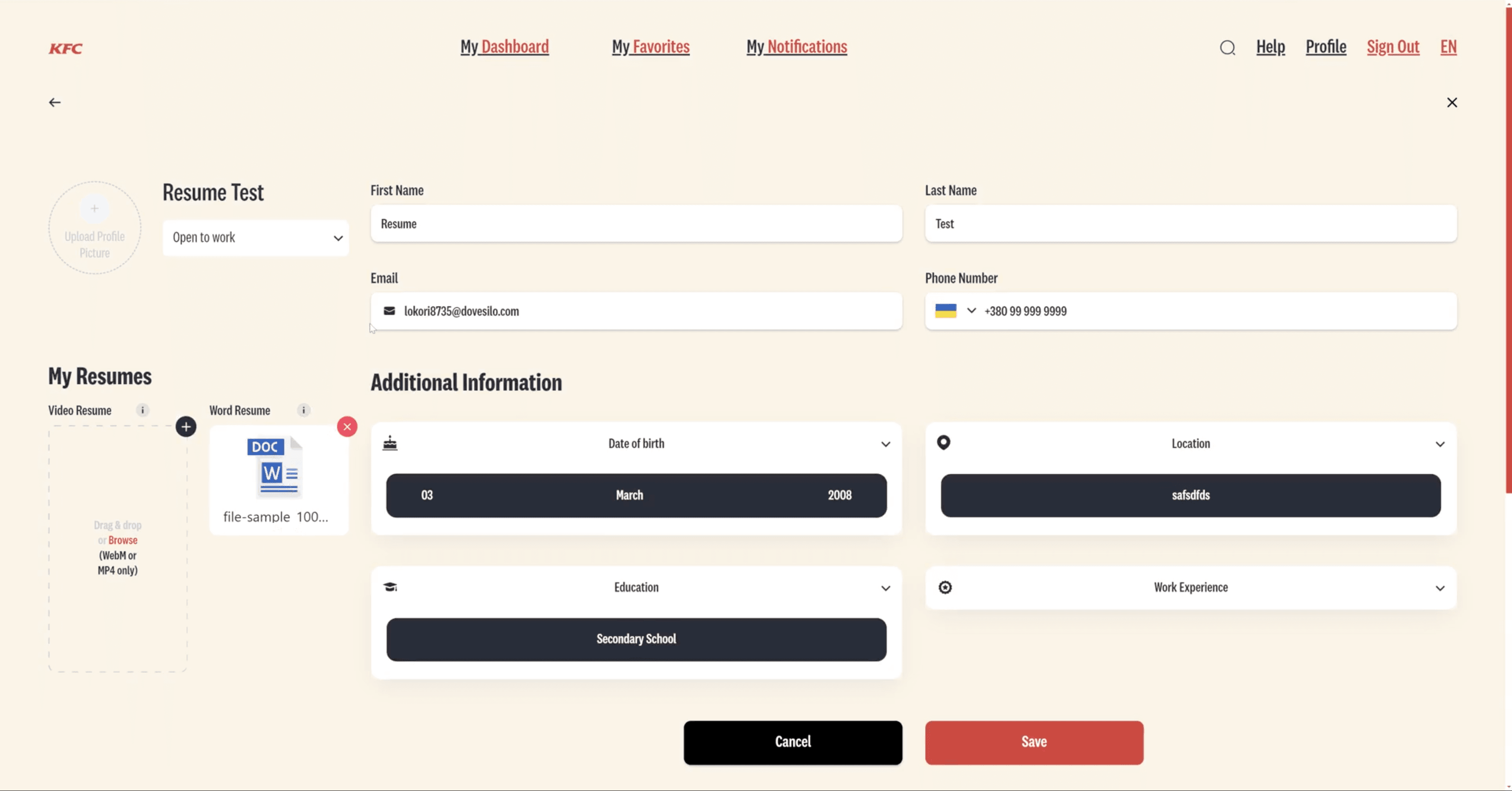Open the Open to work status dropdown
This screenshot has width=1512, height=791.
point(256,238)
